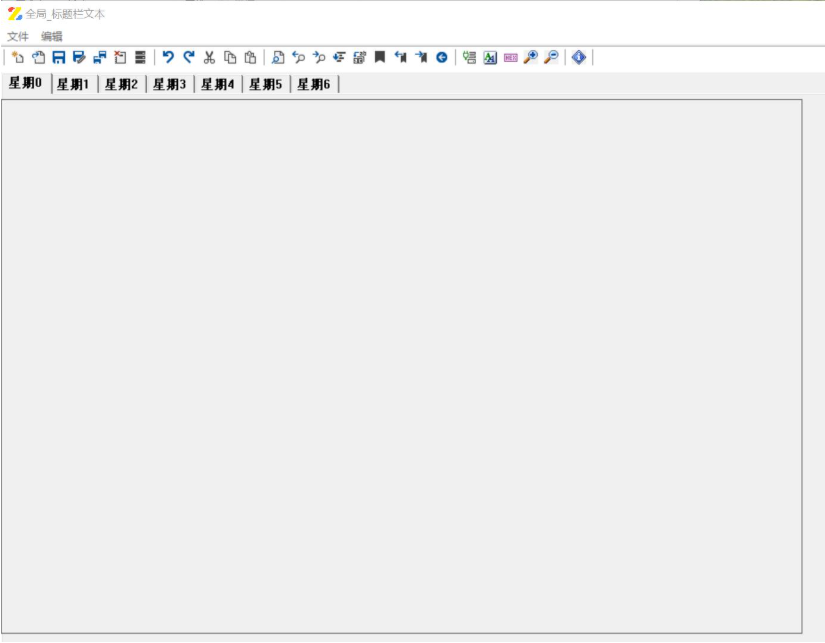Copy selection with the copy icon

click(x=230, y=57)
